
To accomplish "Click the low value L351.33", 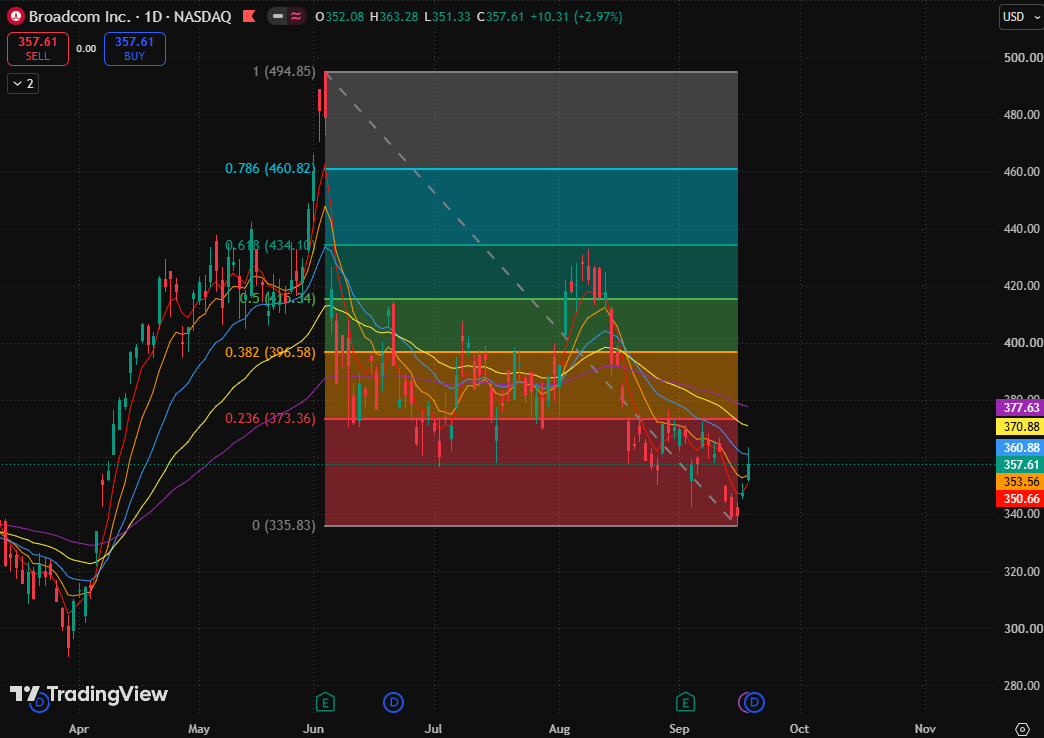I will [x=446, y=17].
